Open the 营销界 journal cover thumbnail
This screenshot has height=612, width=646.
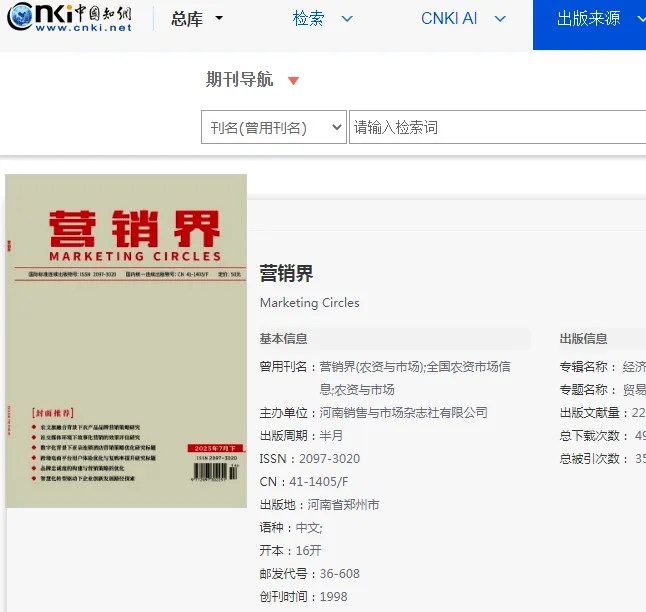tap(126, 341)
